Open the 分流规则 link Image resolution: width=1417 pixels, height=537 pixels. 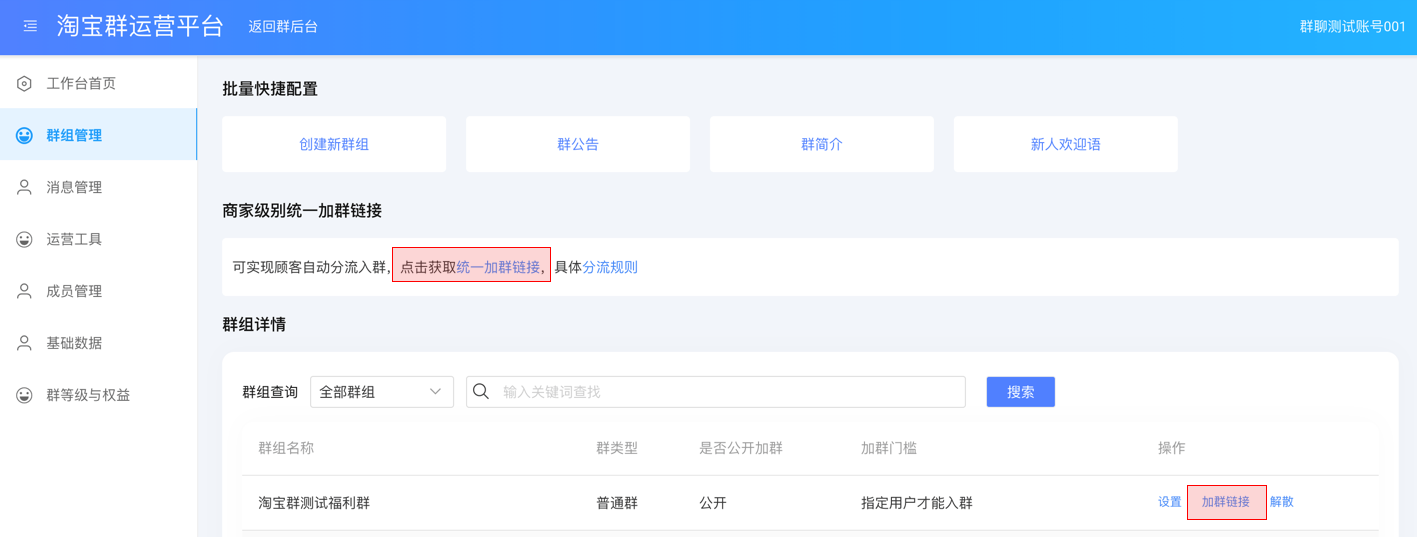click(610, 267)
